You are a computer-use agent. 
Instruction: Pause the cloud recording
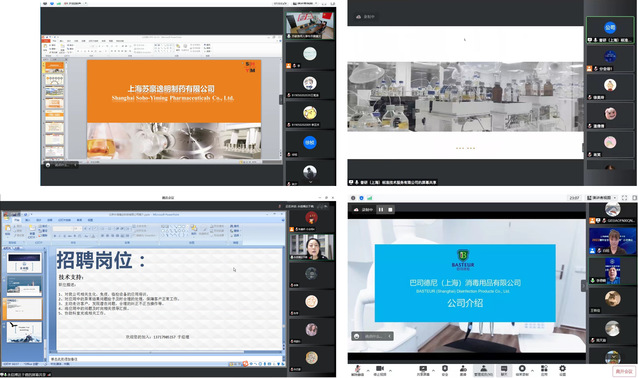[x=381, y=210]
